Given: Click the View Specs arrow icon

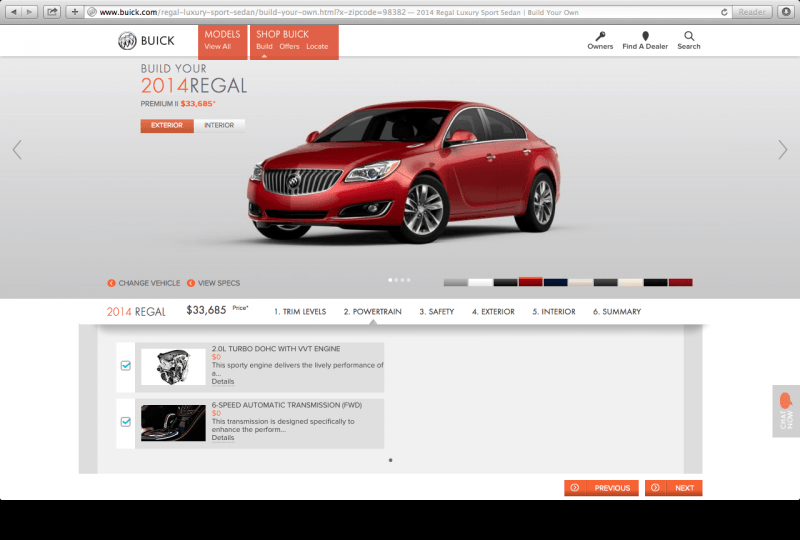Looking at the screenshot, I should [x=191, y=283].
